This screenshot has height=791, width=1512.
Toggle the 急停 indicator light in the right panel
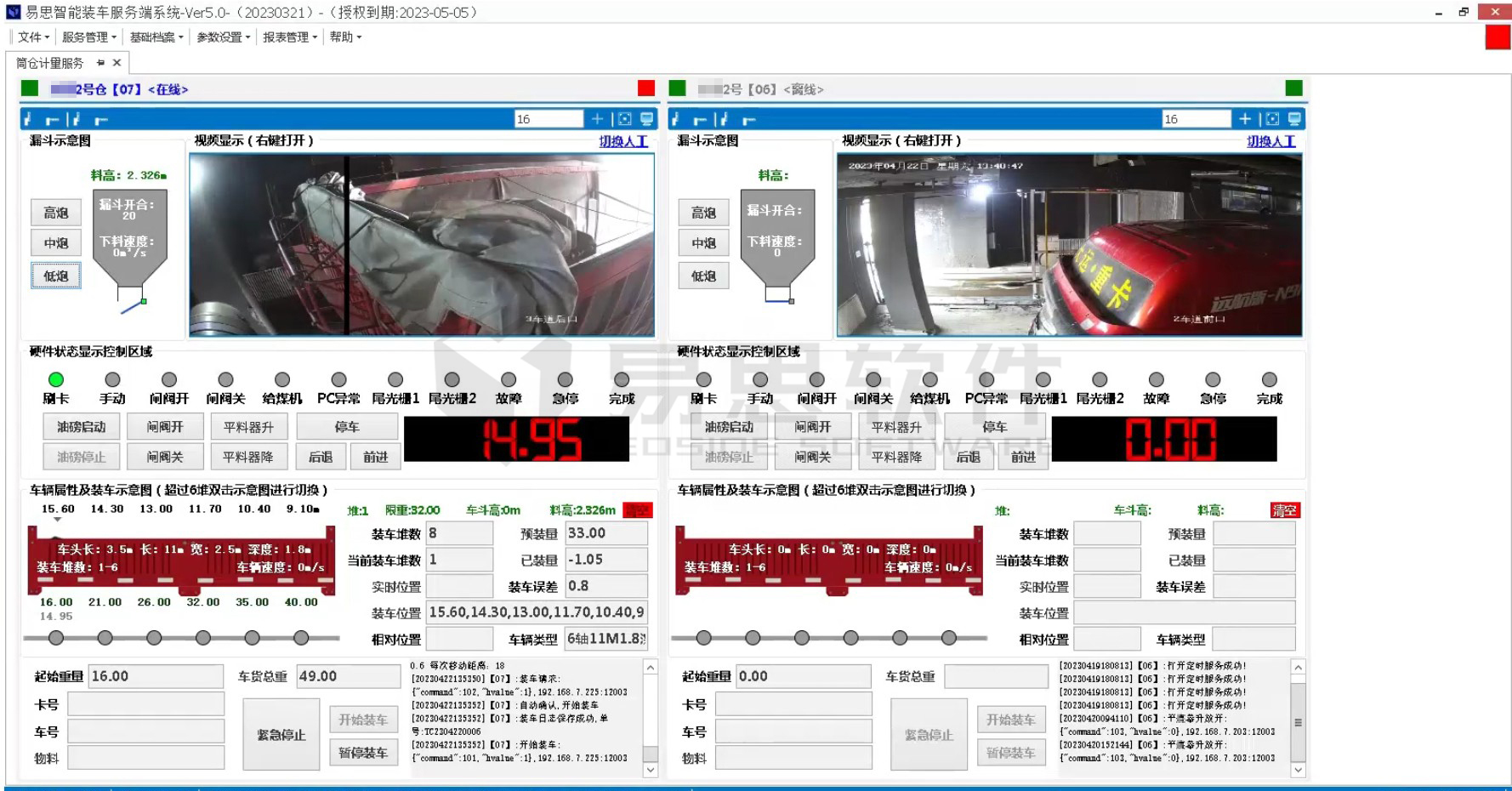pos(1213,379)
